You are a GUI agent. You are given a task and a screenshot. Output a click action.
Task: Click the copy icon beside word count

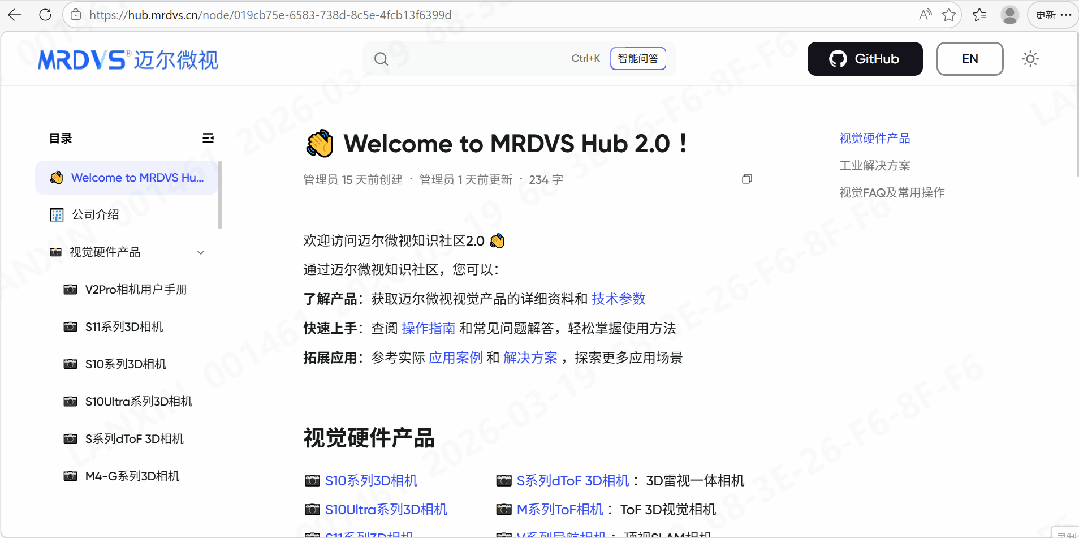[746, 179]
